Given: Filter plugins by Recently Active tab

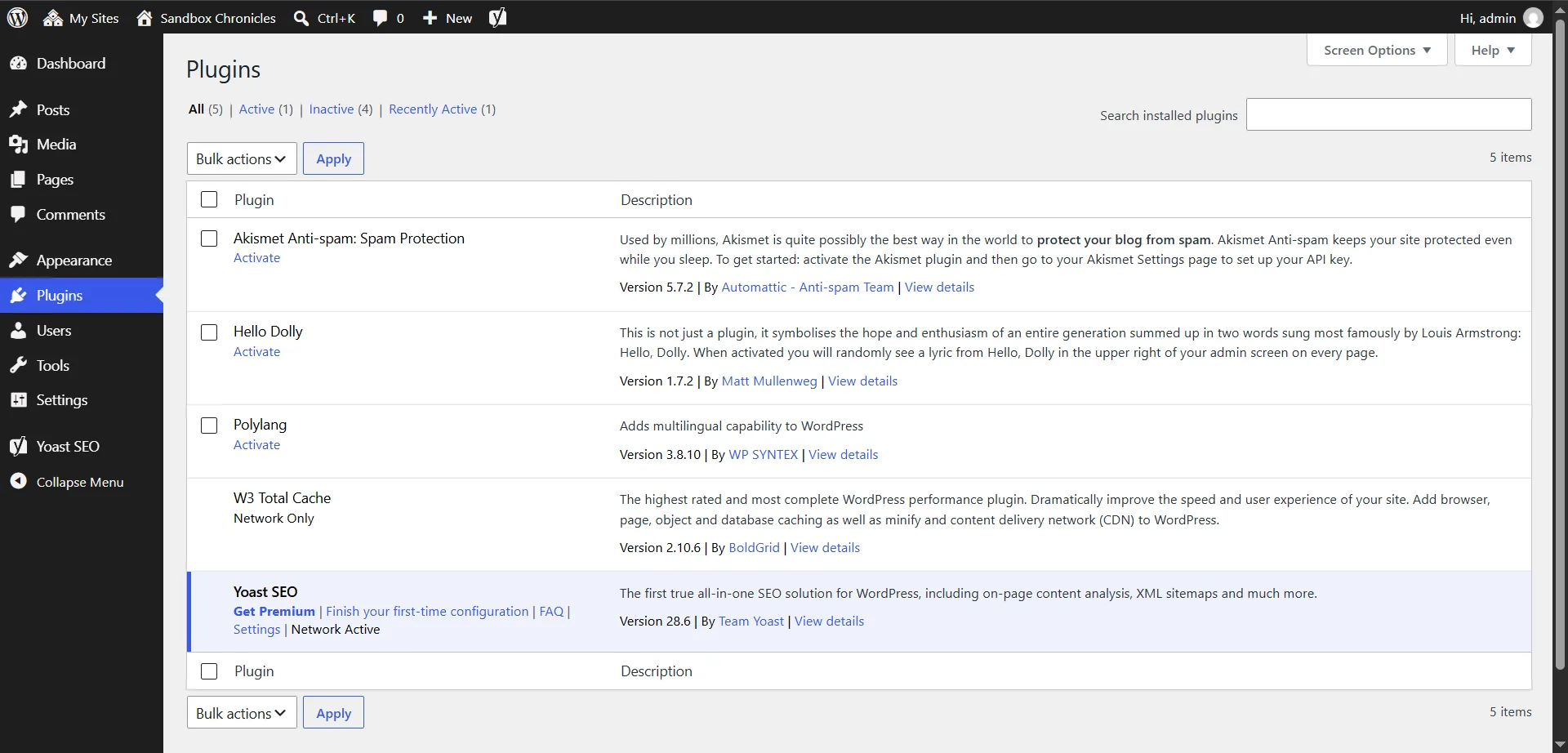Looking at the screenshot, I should tap(433, 109).
